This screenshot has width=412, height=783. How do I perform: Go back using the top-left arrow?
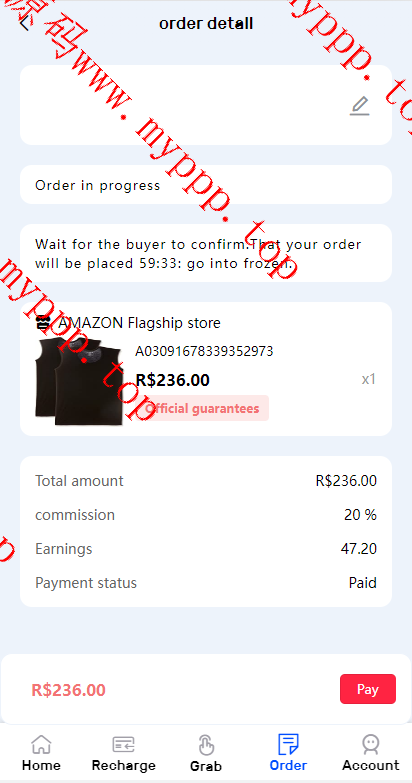[24, 23]
